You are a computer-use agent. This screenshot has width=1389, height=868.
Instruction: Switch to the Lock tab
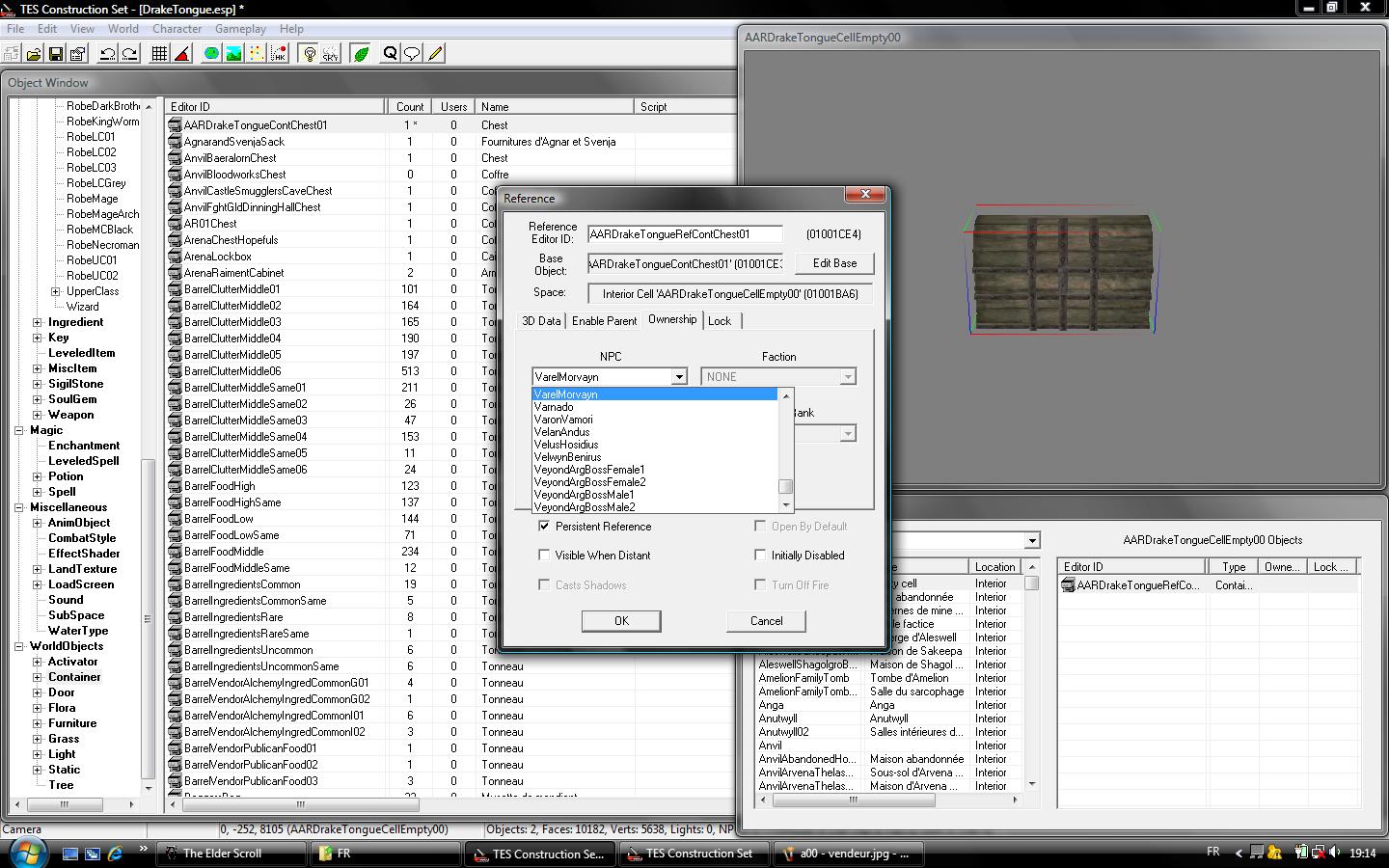720,321
